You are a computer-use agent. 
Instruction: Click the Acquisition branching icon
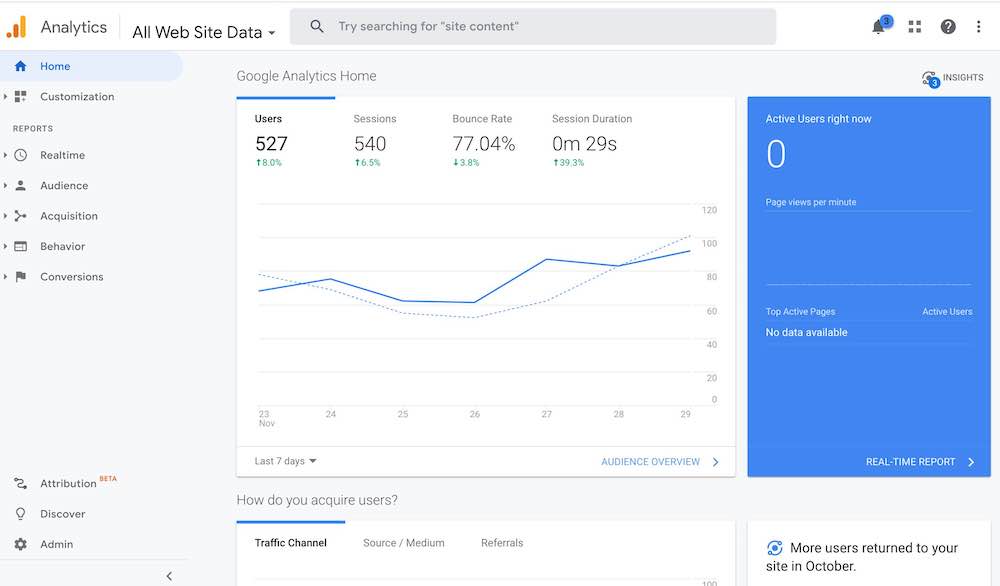click(20, 216)
